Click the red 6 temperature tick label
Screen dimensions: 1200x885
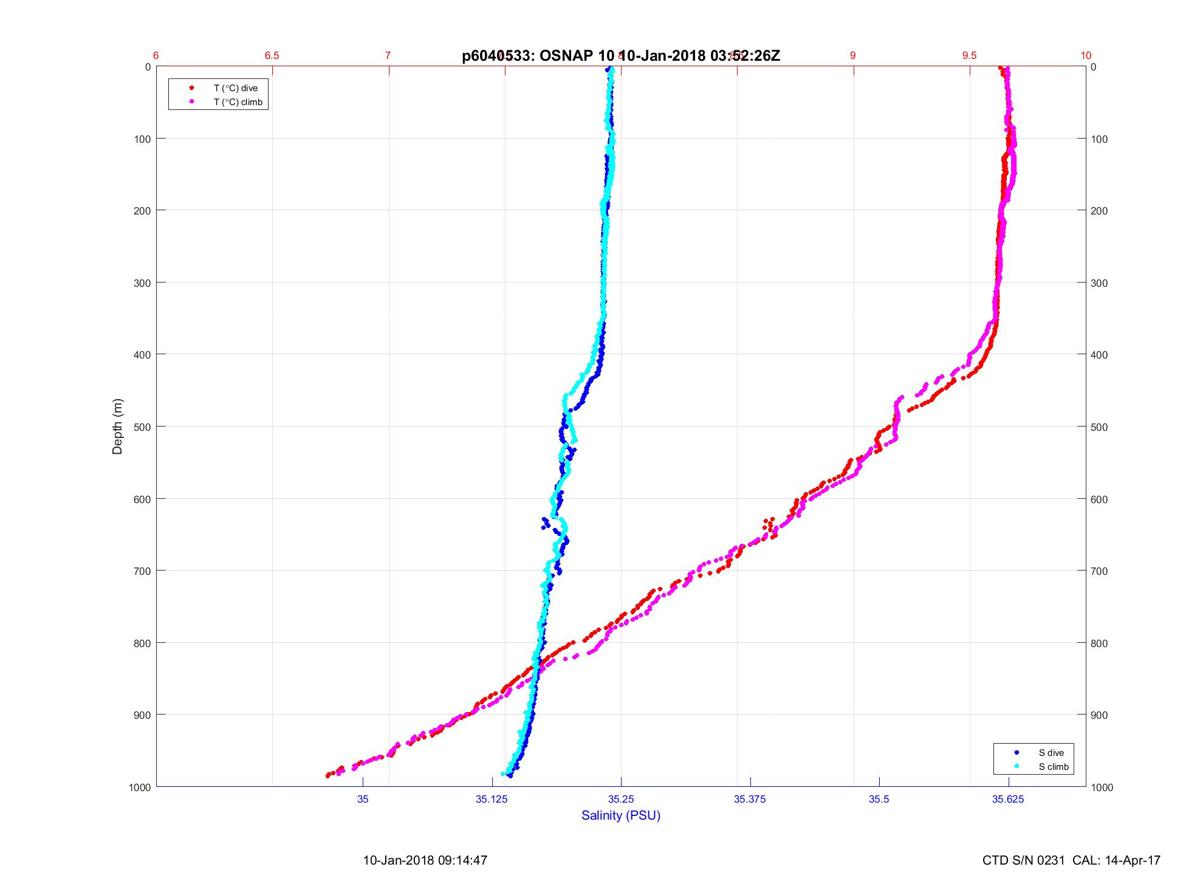pyautogui.click(x=156, y=56)
